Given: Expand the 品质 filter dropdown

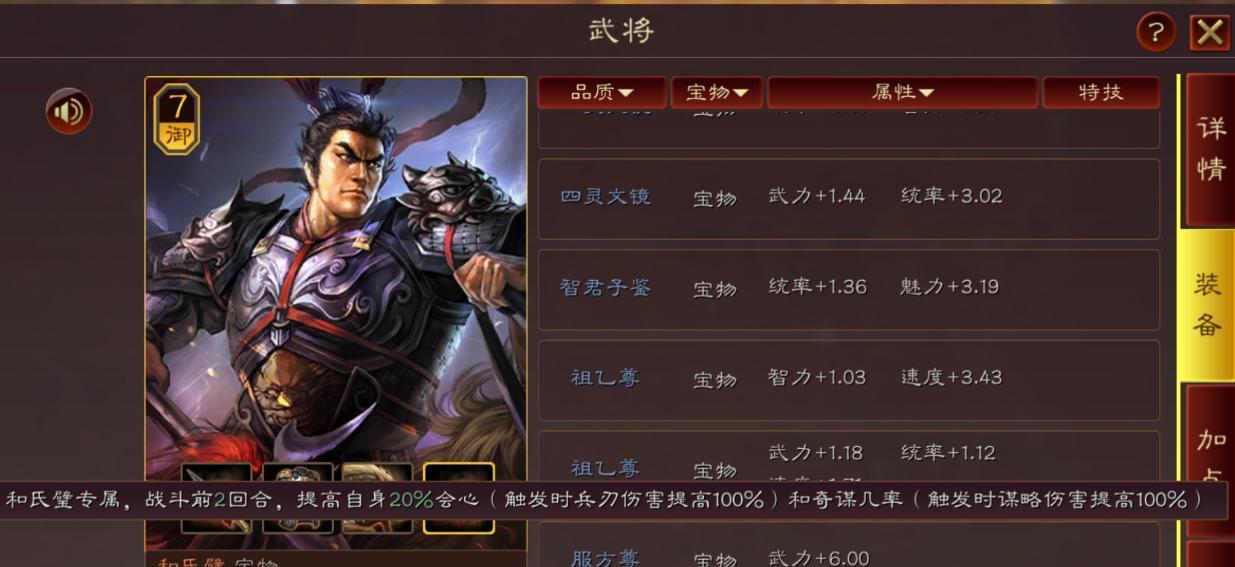Looking at the screenshot, I should (x=602, y=93).
